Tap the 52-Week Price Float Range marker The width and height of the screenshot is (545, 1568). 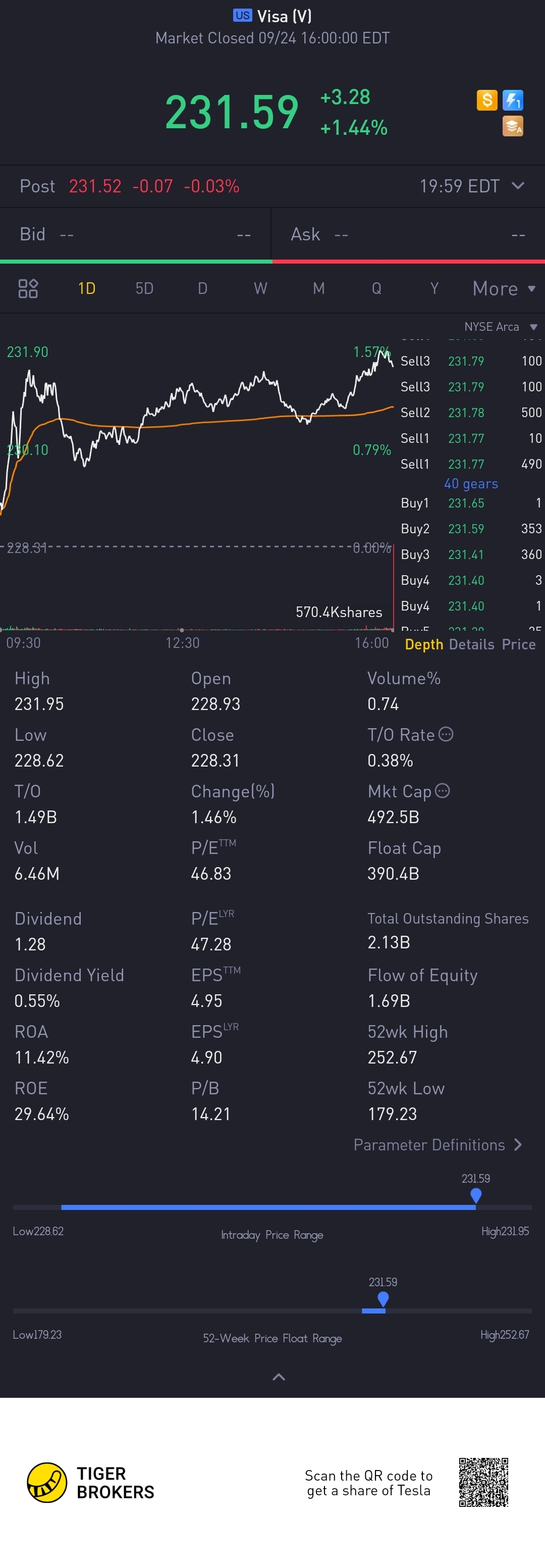(x=383, y=1299)
